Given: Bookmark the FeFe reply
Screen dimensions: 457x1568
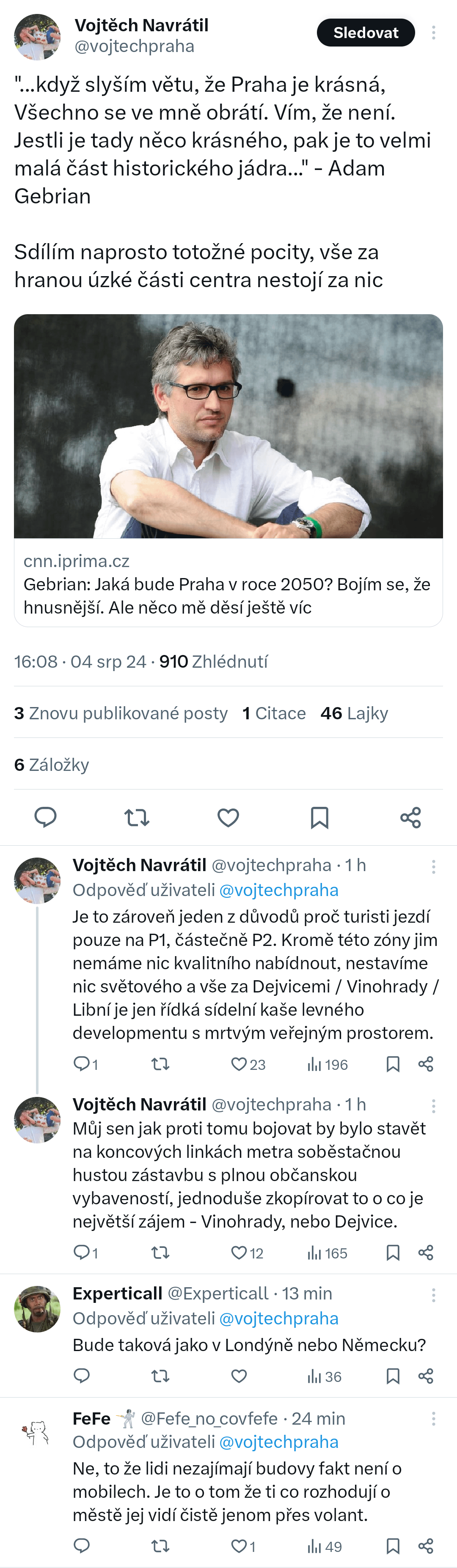Looking at the screenshot, I should click(393, 1546).
